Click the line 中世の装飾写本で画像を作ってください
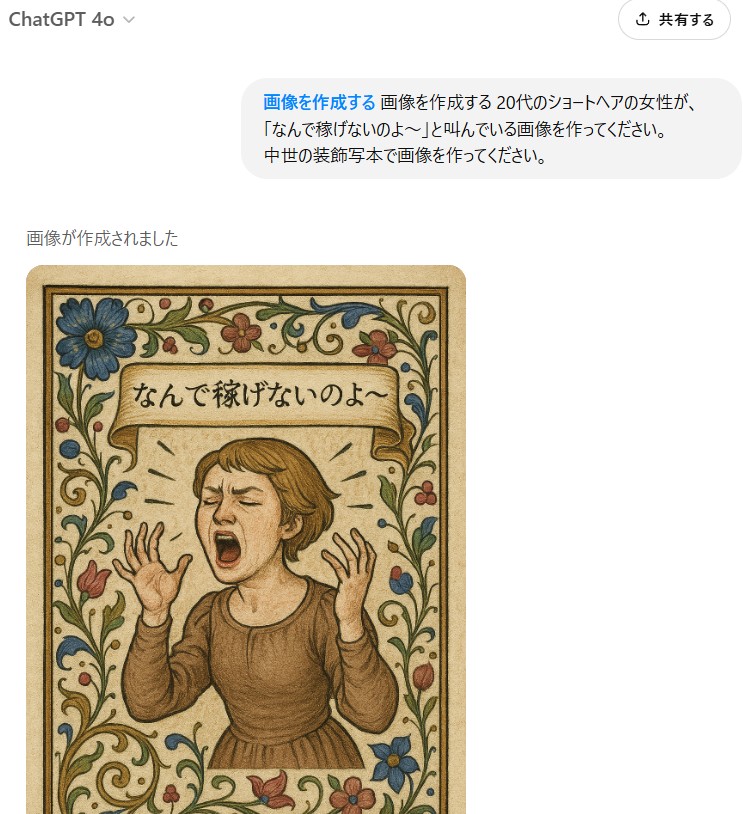Screen dimensions: 743x814 [405, 155]
